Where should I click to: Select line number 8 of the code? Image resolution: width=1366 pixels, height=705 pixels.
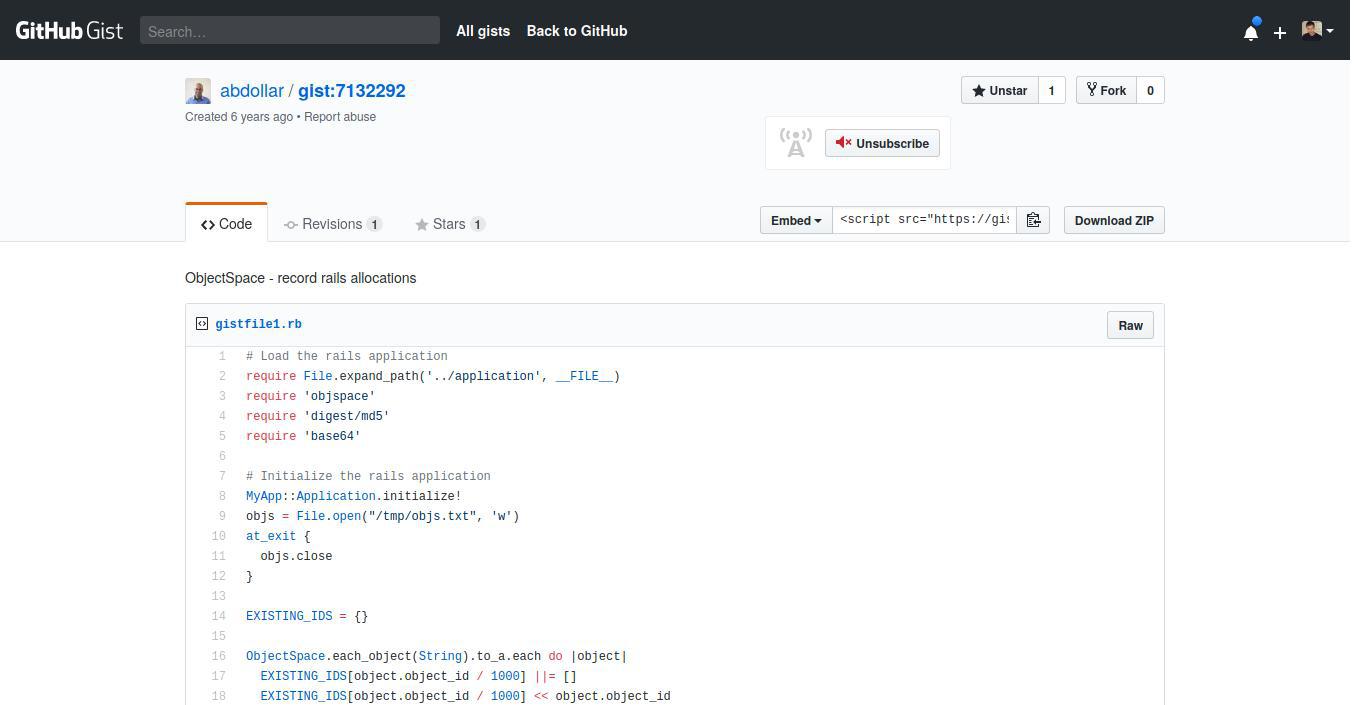click(x=221, y=496)
